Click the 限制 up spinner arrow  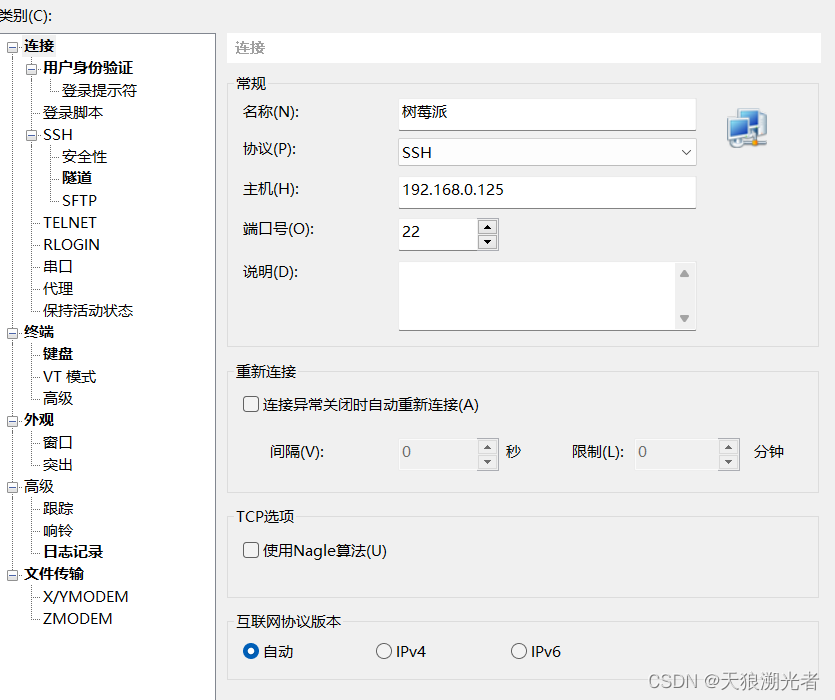tap(728, 446)
